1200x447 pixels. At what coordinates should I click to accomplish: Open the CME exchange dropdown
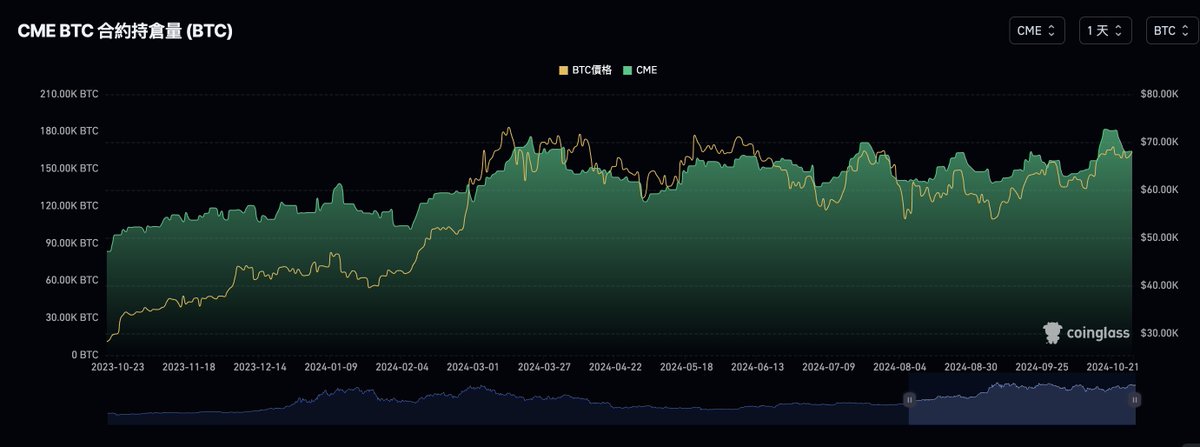(x=1037, y=31)
